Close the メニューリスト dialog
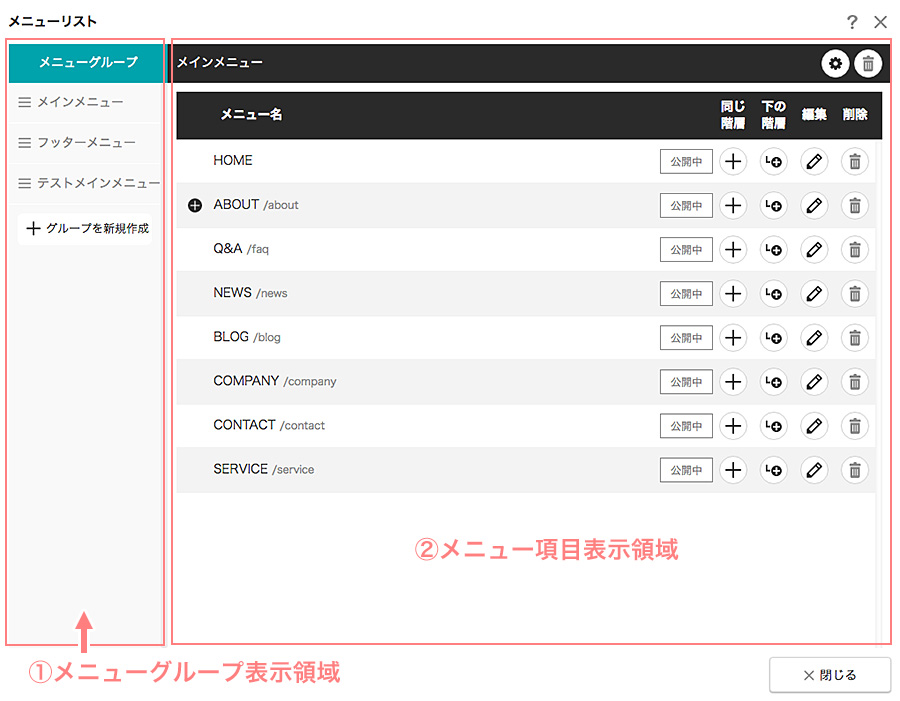The height and width of the screenshot is (701, 900). [880, 22]
